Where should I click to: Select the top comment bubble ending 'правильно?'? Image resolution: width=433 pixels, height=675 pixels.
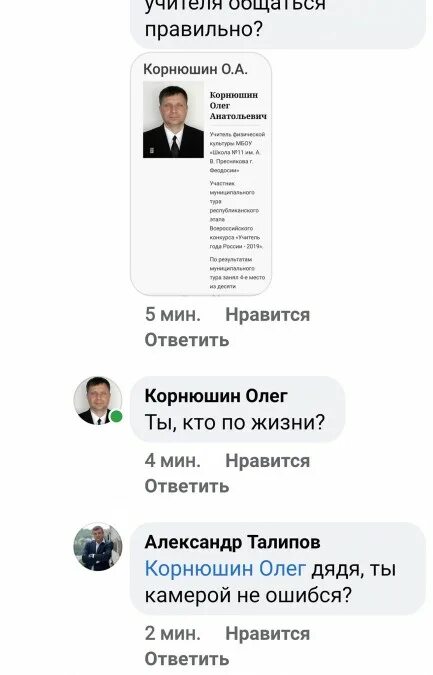[x=278, y=24]
